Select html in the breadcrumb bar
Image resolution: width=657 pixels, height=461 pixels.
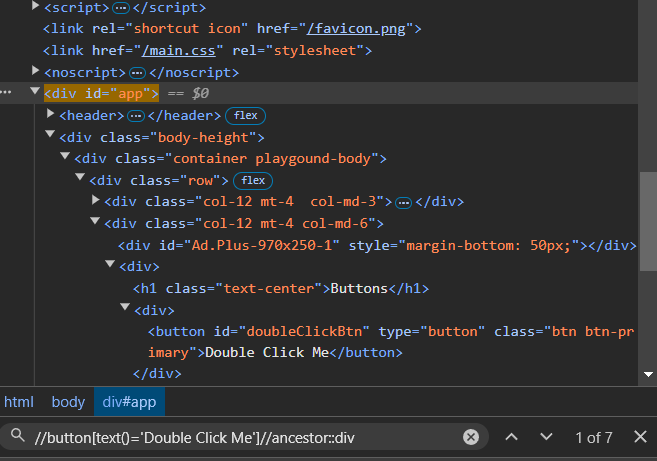[19, 402]
